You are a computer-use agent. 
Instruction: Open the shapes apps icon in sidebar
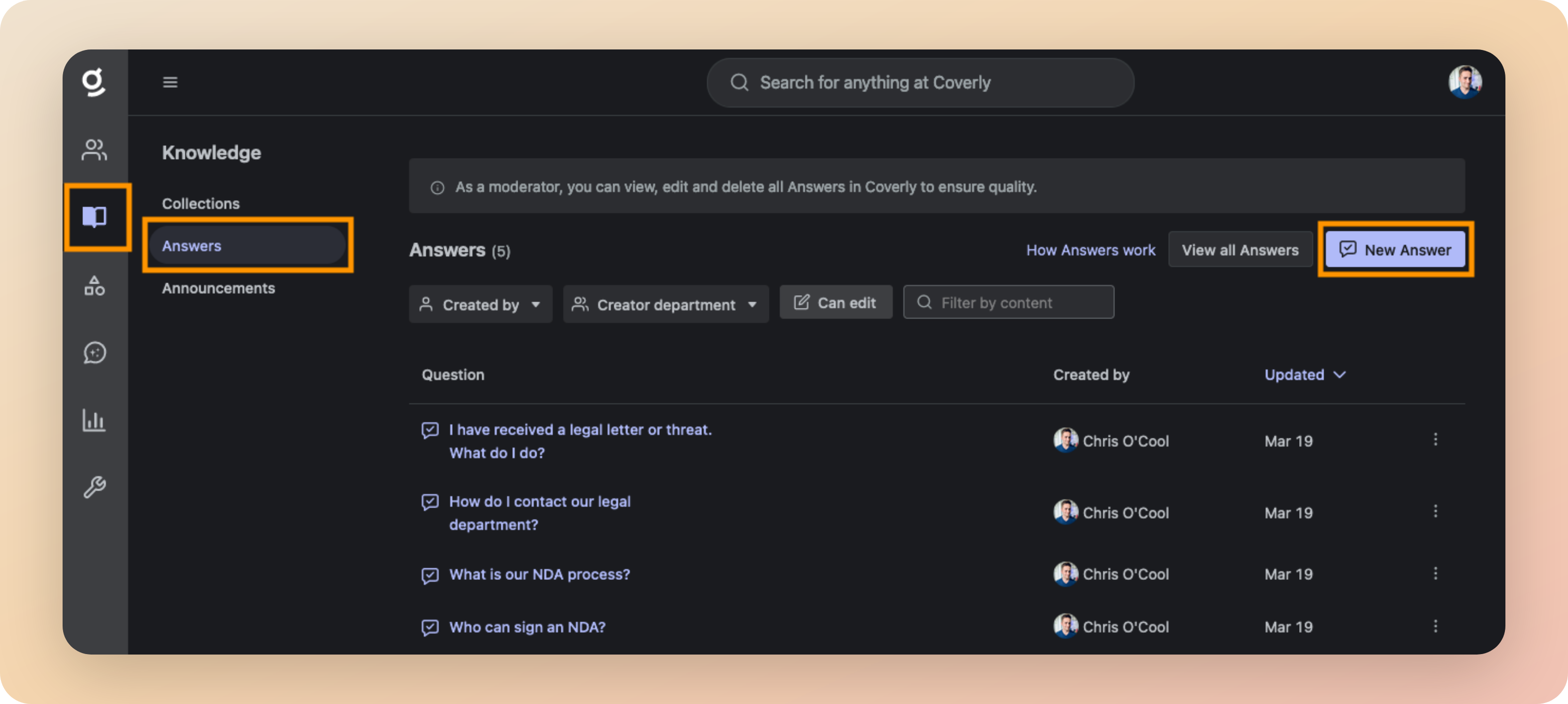tap(94, 286)
